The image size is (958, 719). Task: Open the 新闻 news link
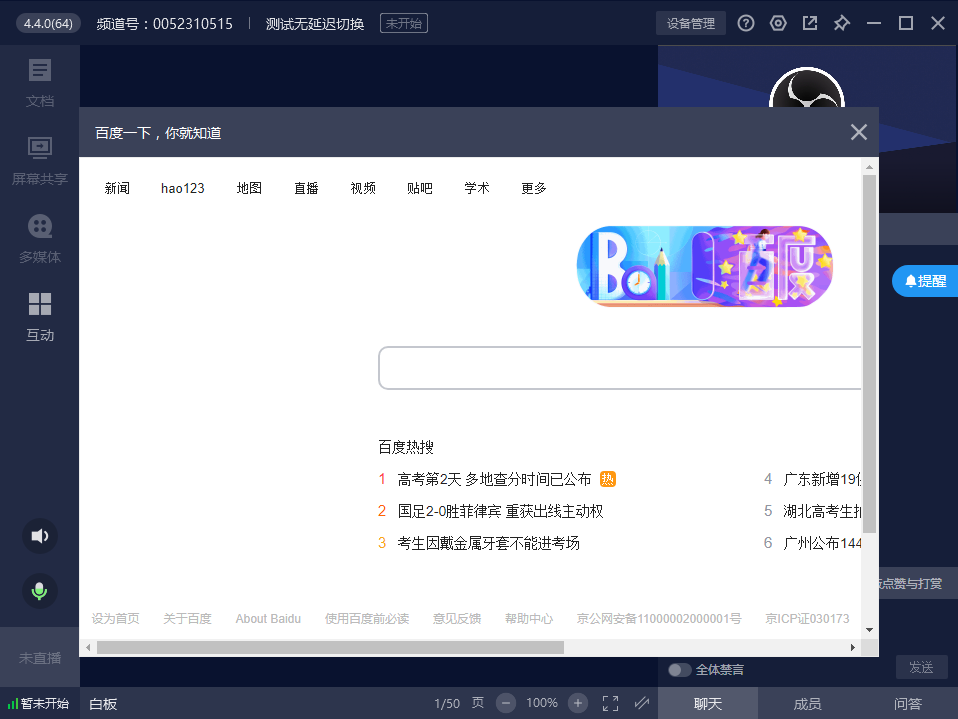click(117, 188)
